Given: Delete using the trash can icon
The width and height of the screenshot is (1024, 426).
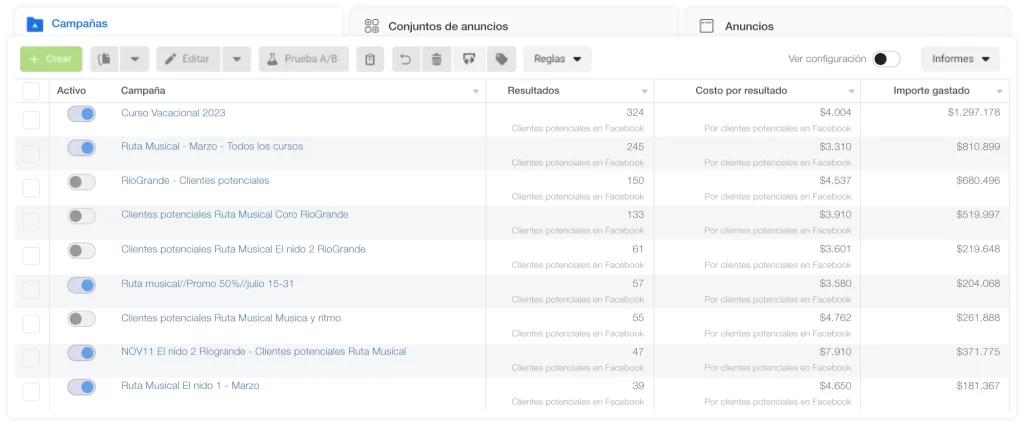Looking at the screenshot, I should pyautogui.click(x=436, y=59).
